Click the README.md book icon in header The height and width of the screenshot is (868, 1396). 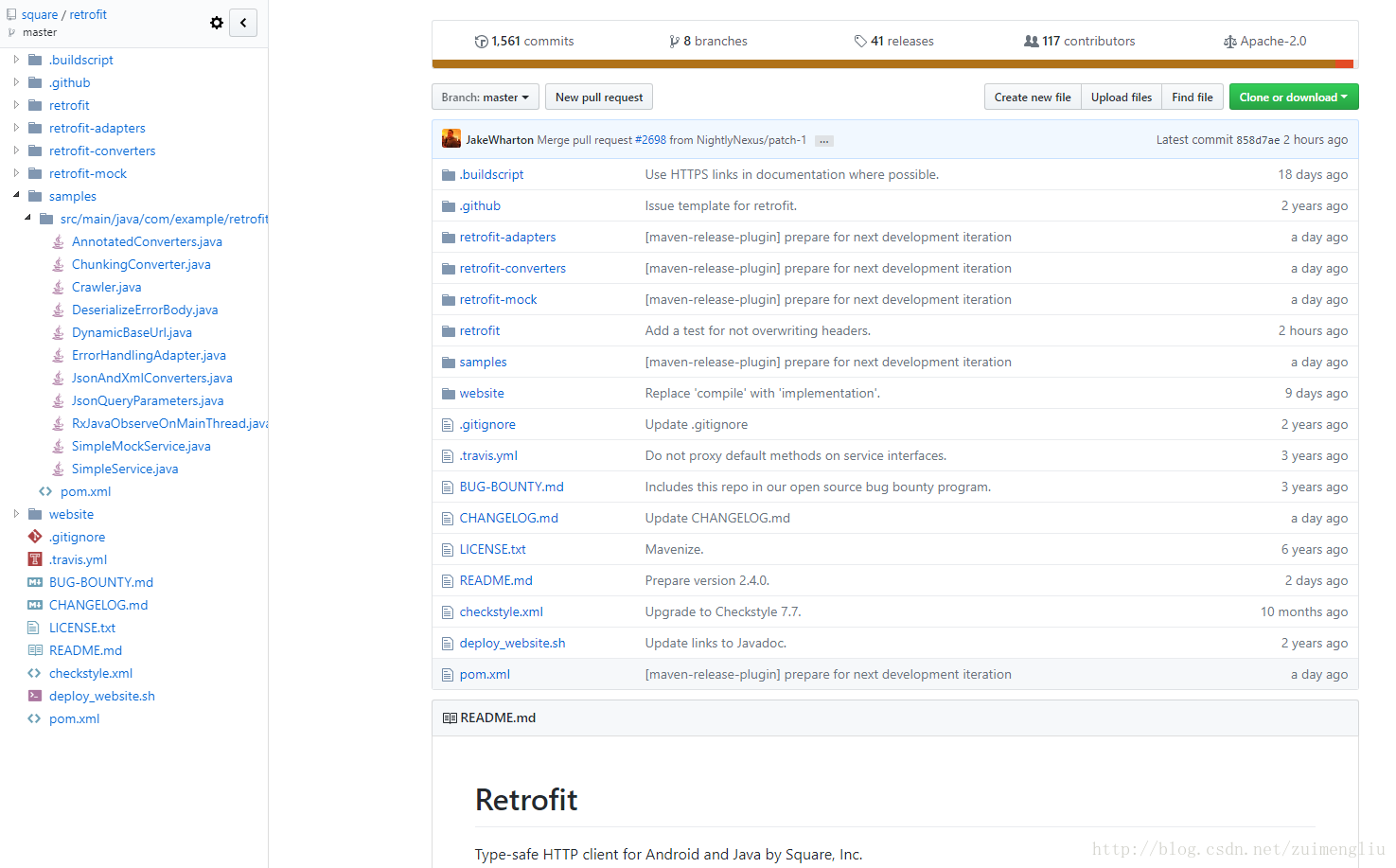coord(450,718)
